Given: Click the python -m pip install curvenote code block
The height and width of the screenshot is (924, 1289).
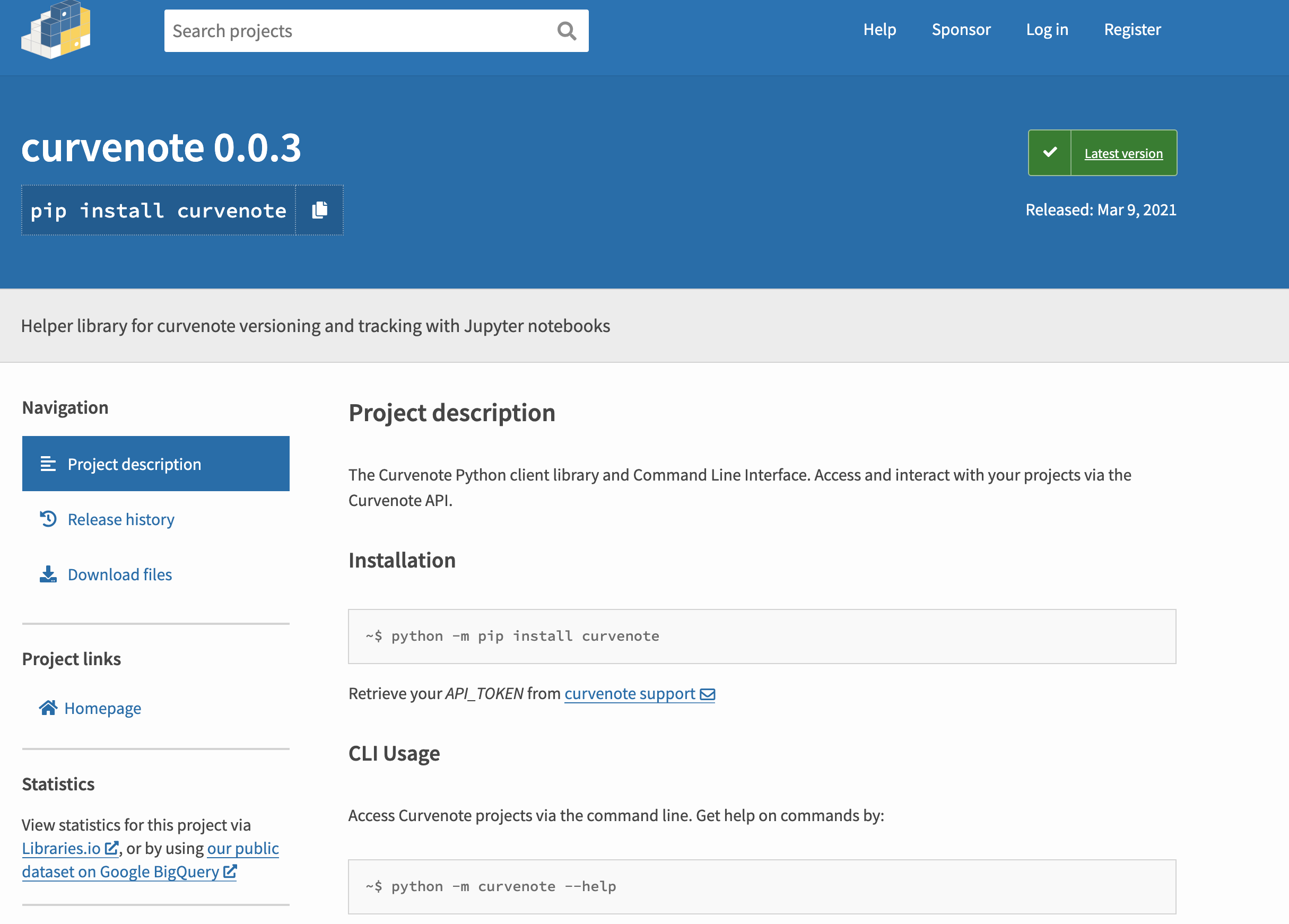Looking at the screenshot, I should pos(762,637).
